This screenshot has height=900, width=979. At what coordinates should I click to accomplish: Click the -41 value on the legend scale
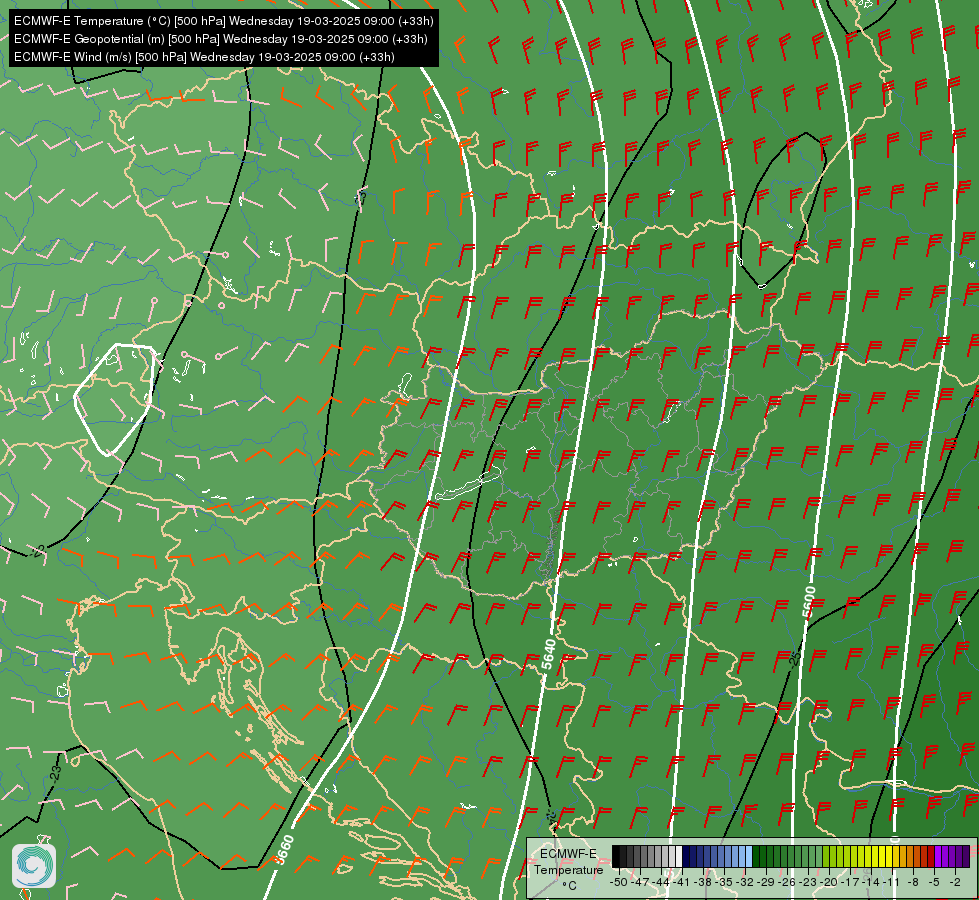[681, 882]
